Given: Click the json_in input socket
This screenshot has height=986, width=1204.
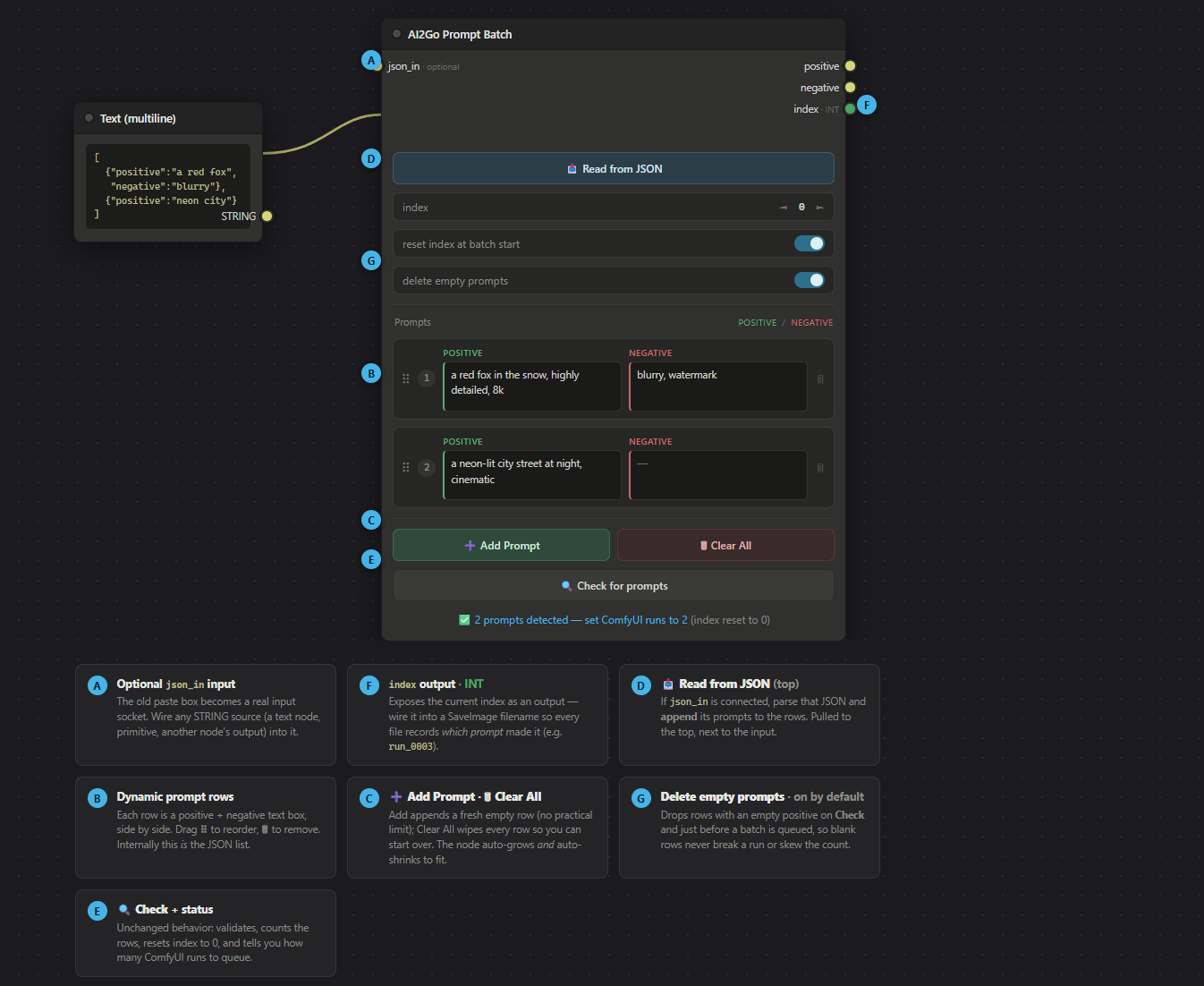Looking at the screenshot, I should coord(379,66).
